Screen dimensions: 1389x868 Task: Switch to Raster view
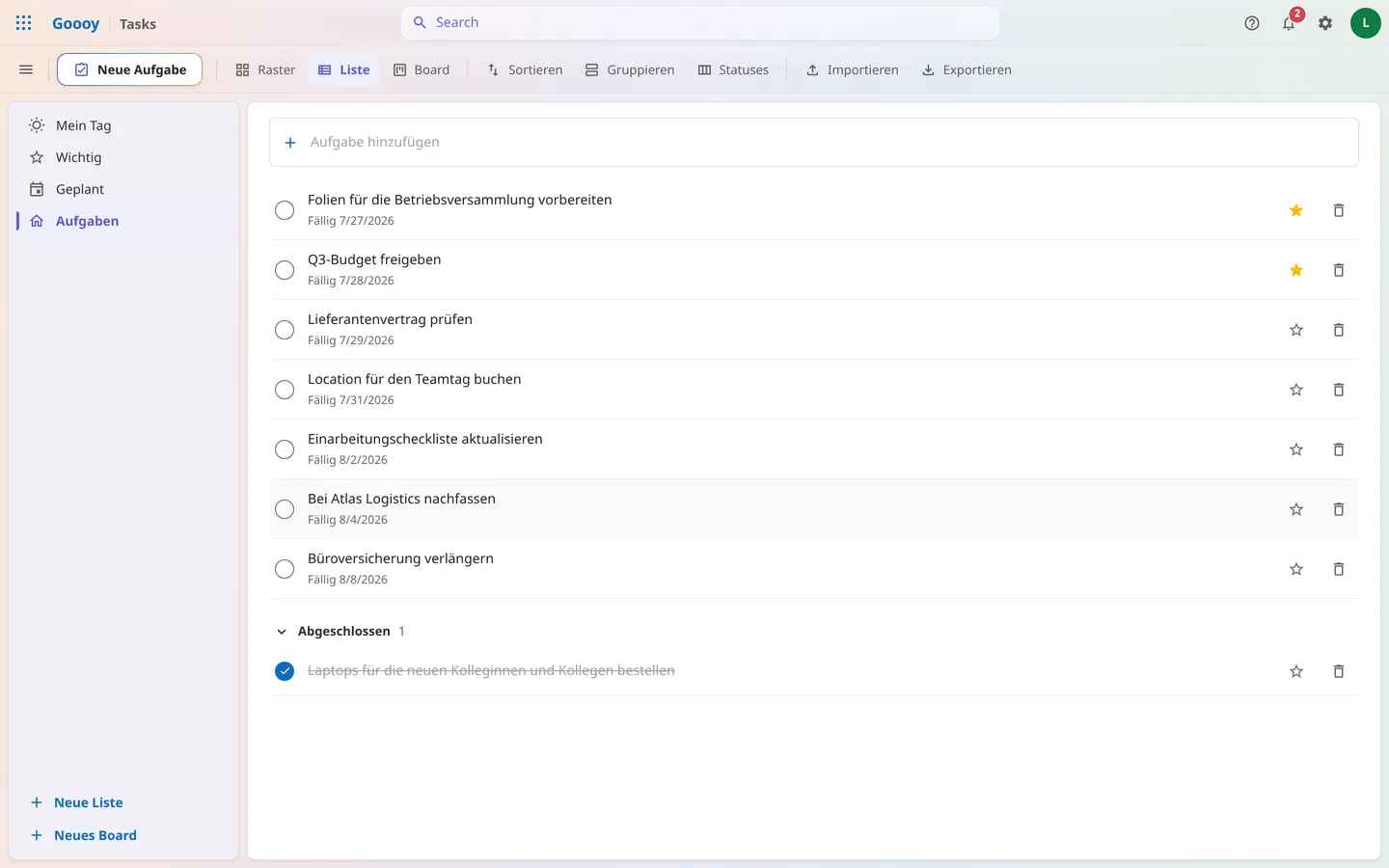point(265,69)
